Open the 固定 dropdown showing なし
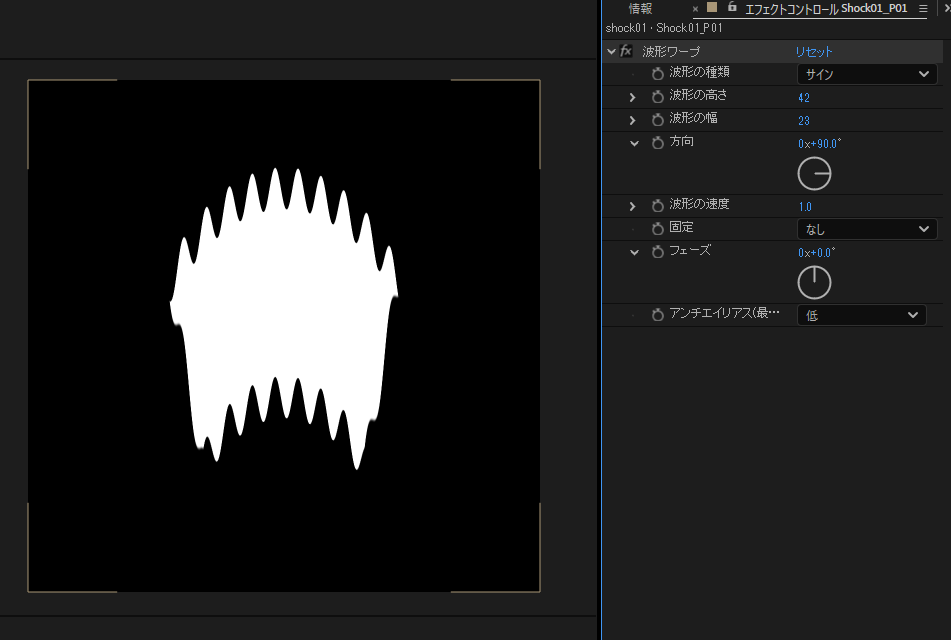Viewport: 951px width, 640px height. pyautogui.click(x=866, y=229)
